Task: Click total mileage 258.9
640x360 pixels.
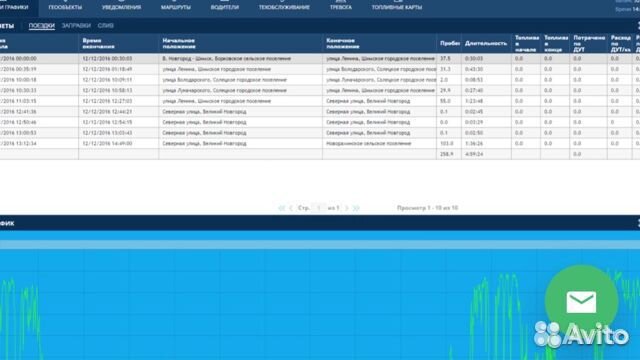Action: [x=447, y=154]
